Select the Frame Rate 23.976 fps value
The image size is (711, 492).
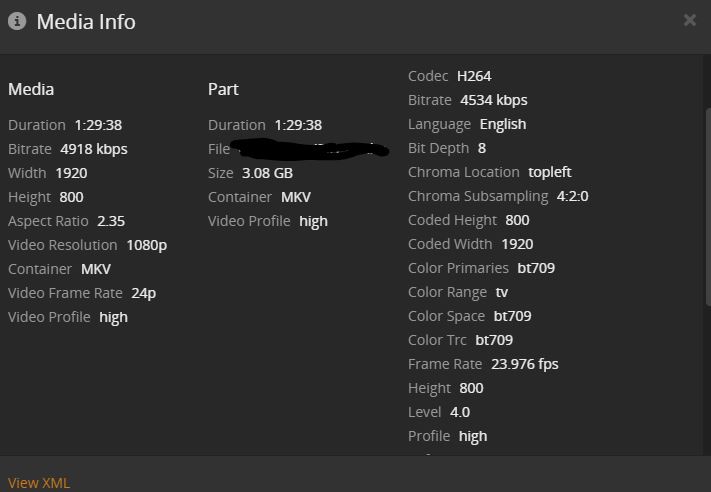525,364
